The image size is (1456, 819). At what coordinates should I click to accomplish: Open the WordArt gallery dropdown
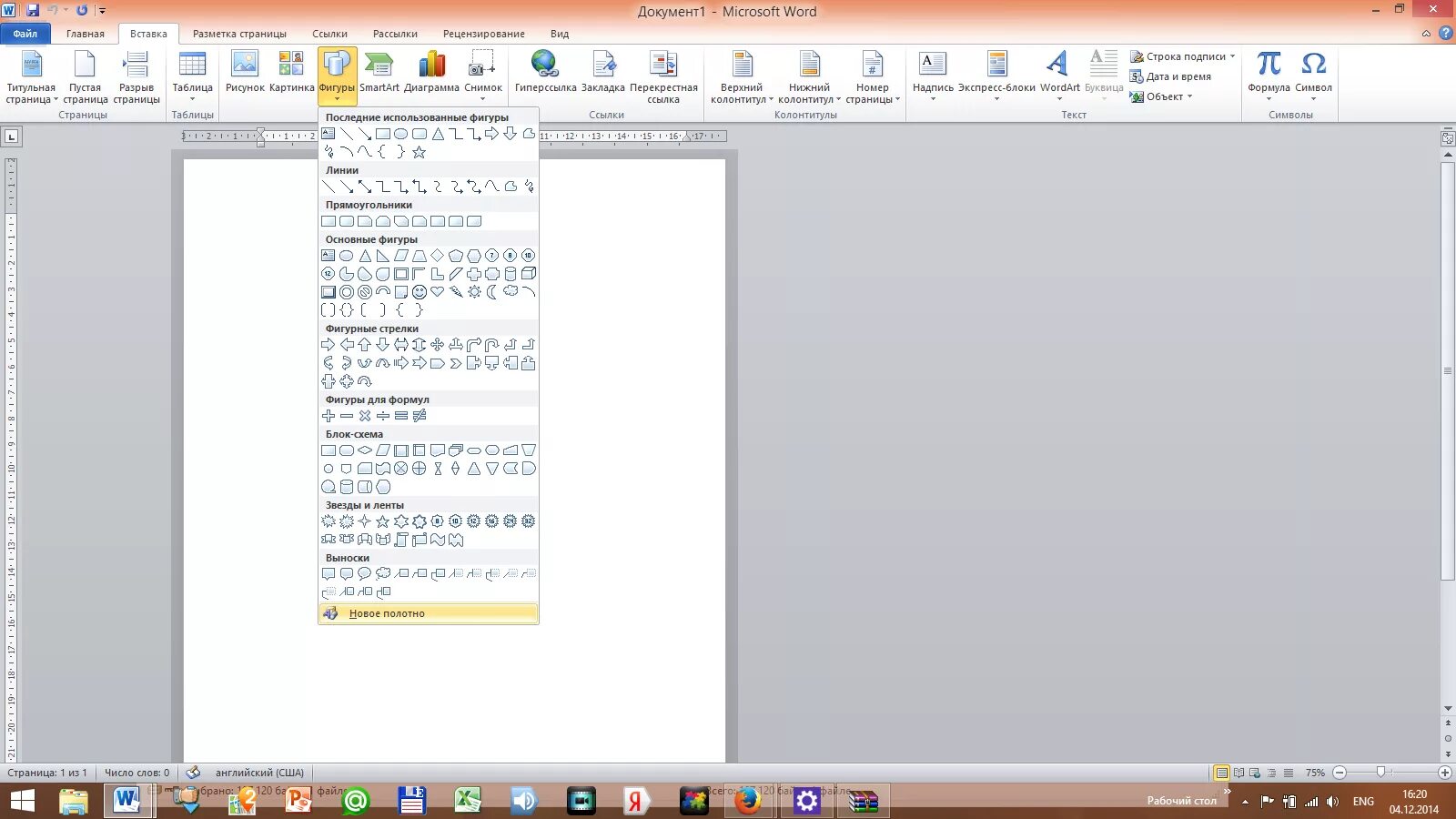(1059, 77)
